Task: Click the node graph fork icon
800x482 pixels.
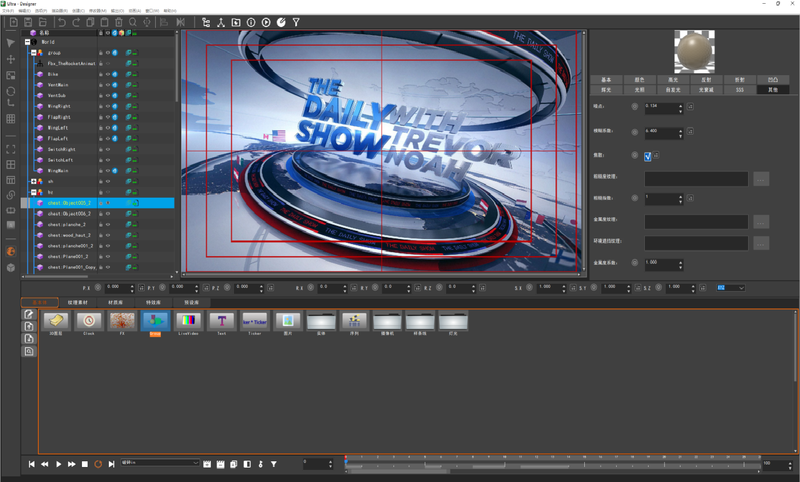Action: click(x=221, y=22)
